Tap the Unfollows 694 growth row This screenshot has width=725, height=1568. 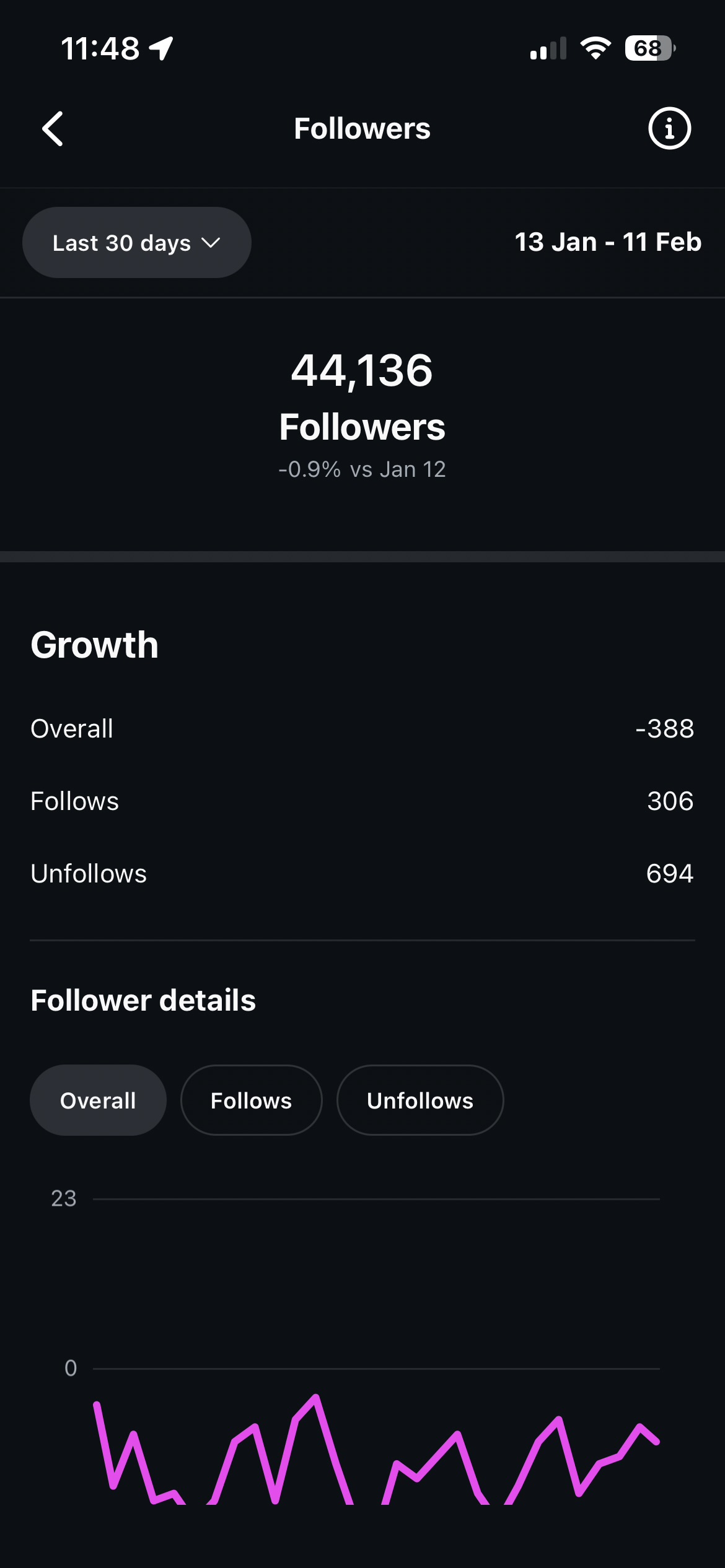pos(362,874)
